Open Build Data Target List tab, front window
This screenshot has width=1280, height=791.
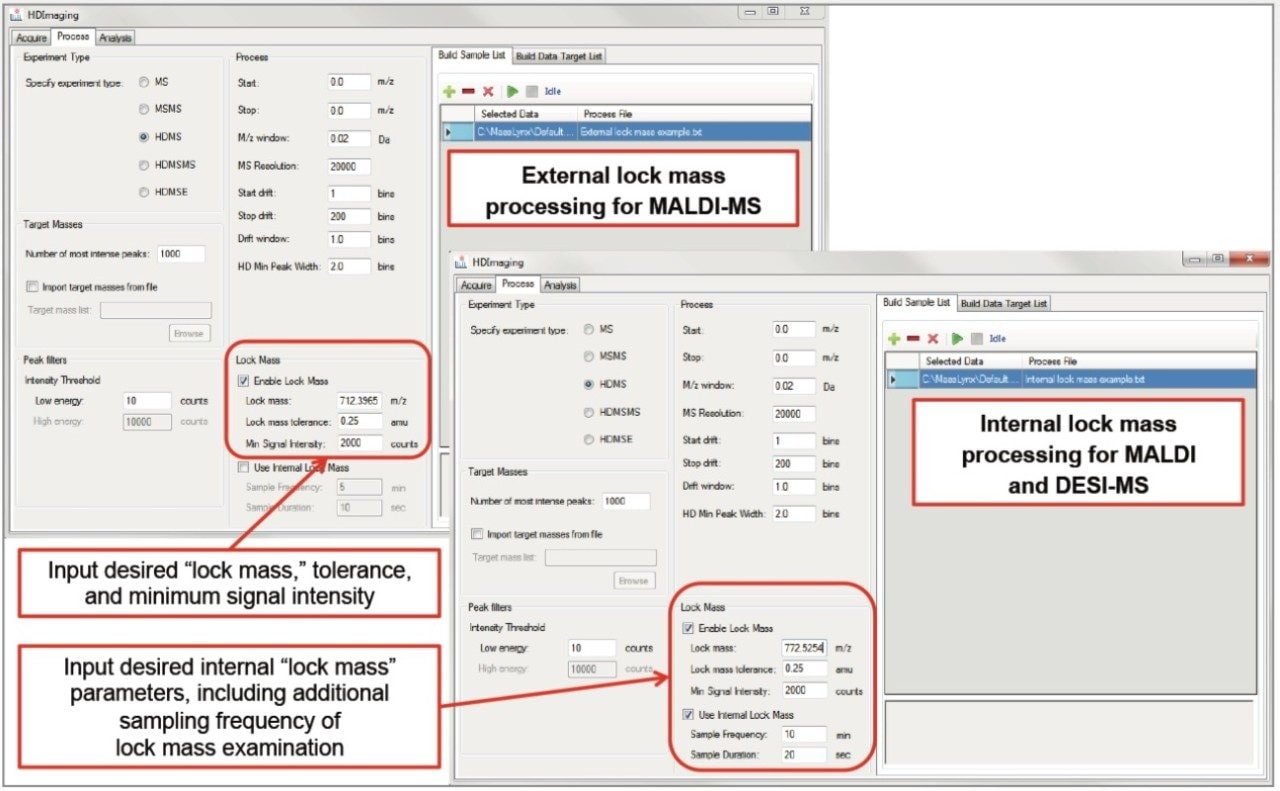(1004, 303)
